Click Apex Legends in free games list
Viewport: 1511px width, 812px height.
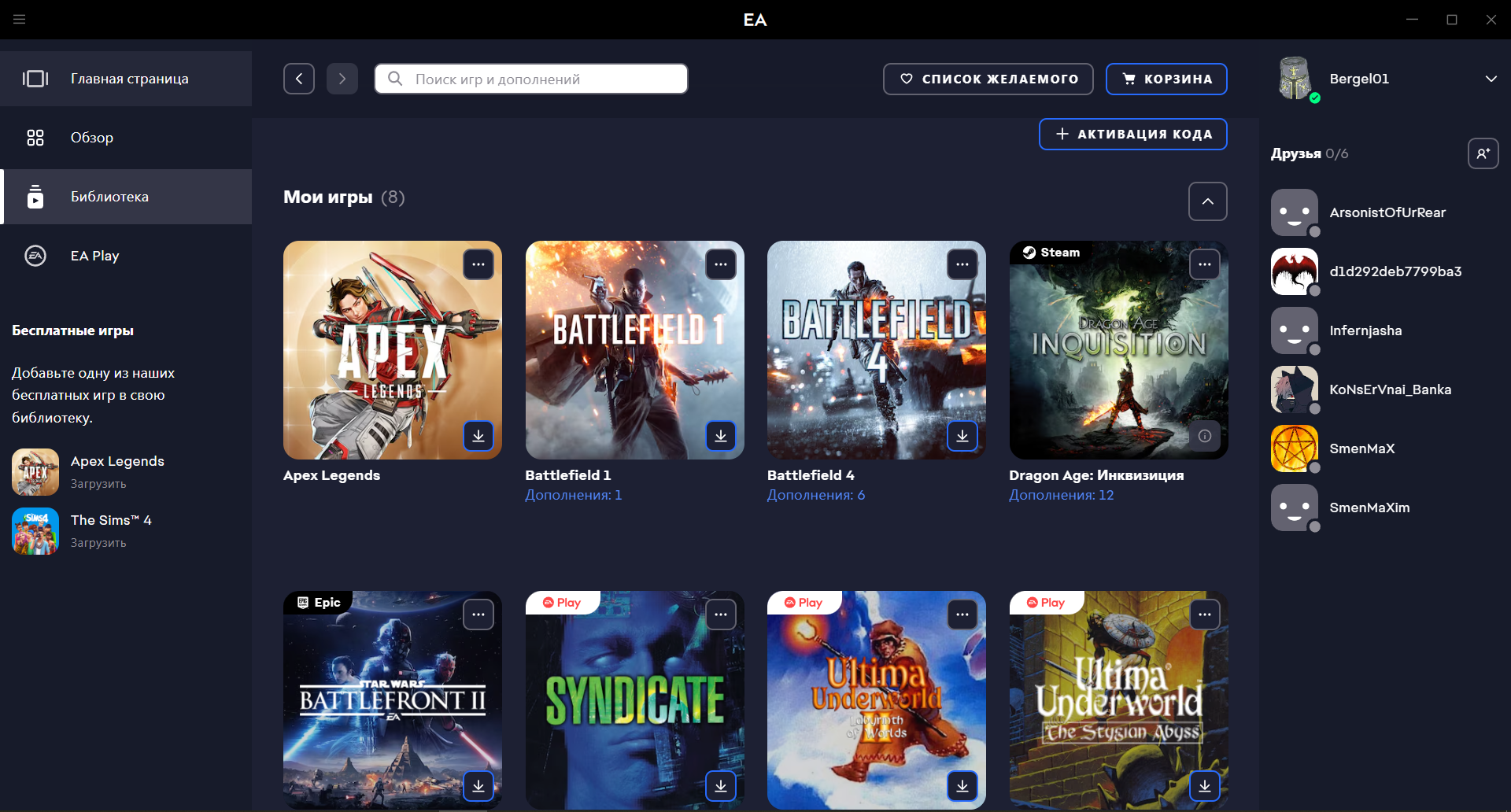coord(117,461)
